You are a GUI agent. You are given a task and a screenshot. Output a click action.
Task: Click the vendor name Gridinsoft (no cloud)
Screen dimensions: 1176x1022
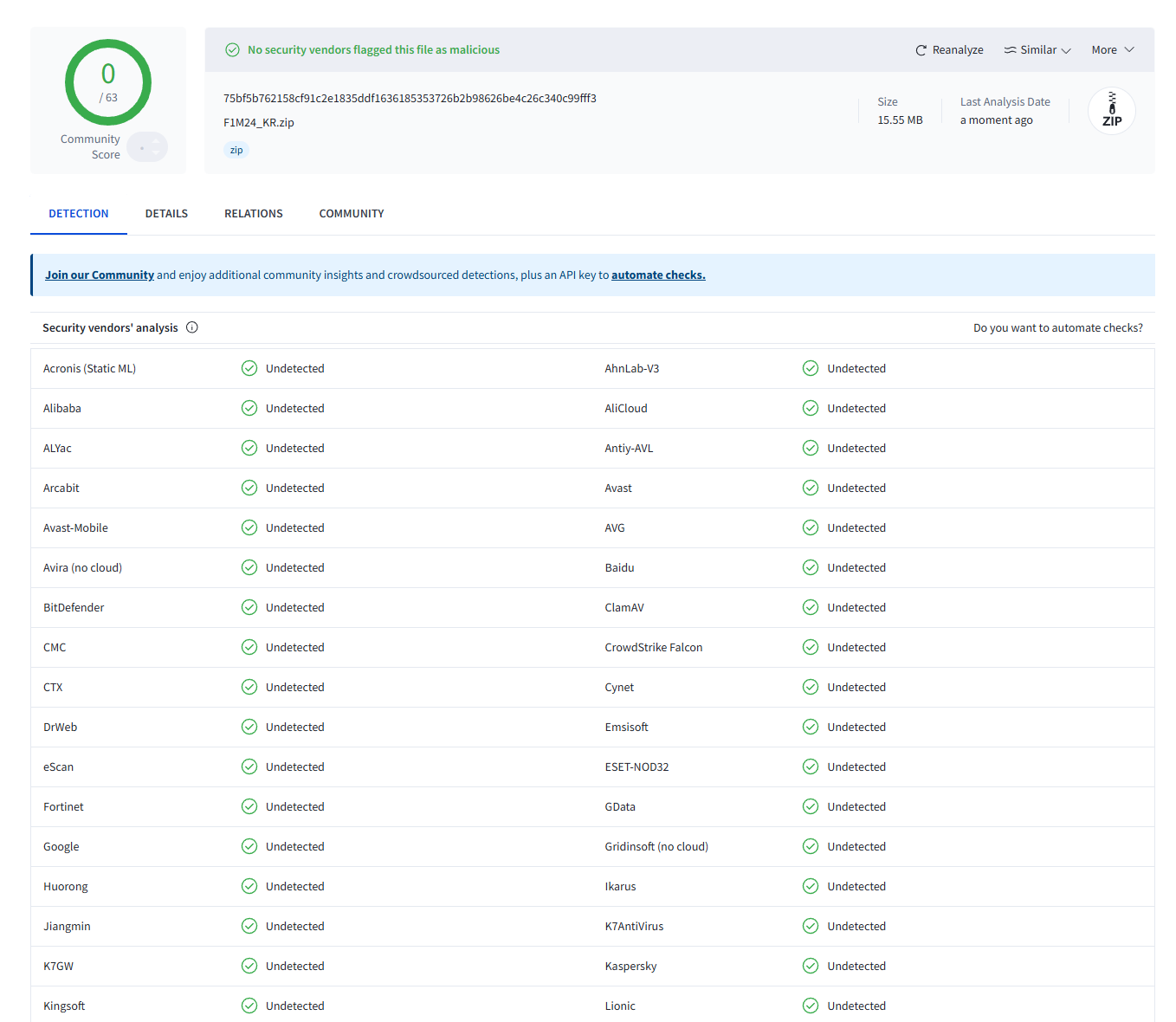(x=656, y=847)
